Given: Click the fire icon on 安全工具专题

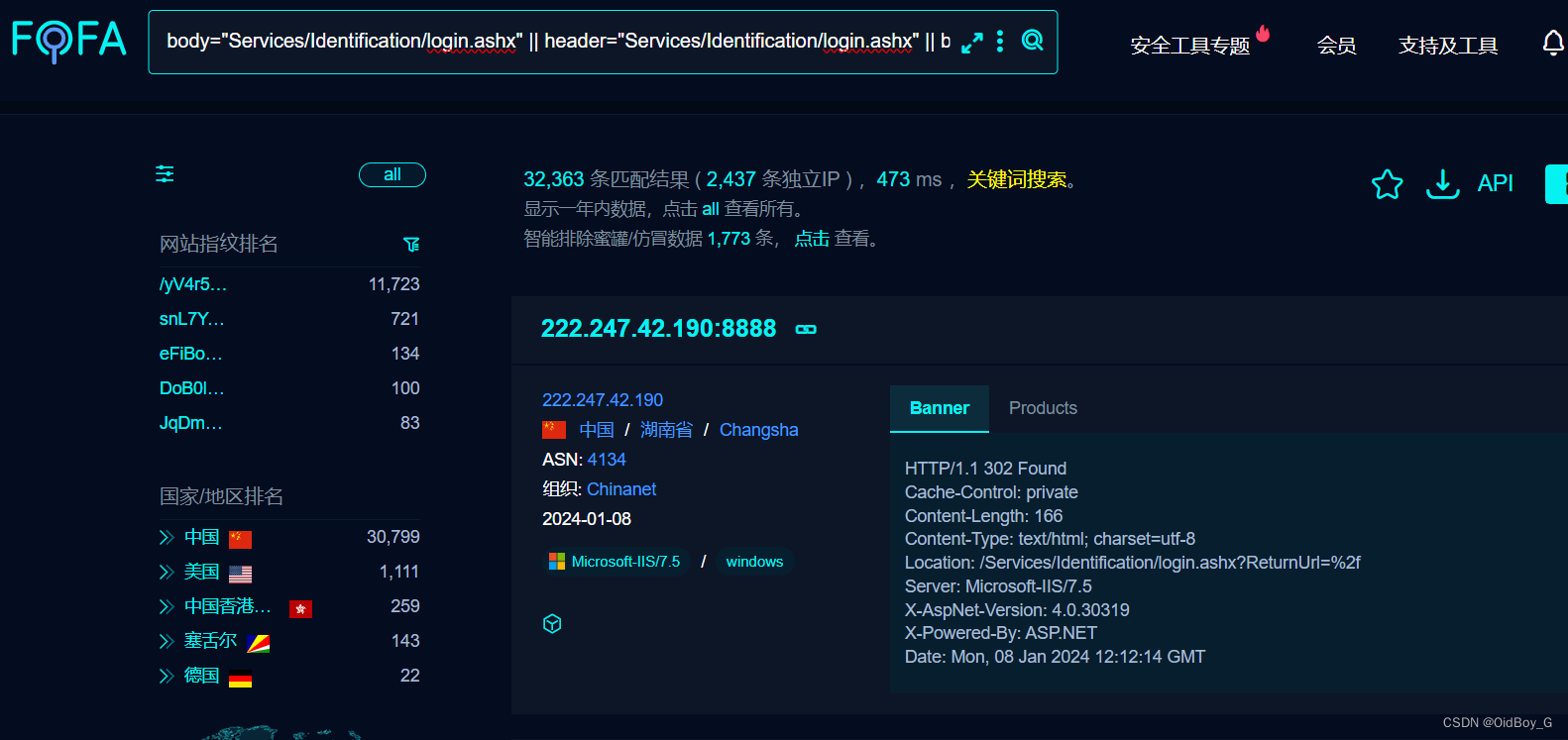Looking at the screenshot, I should [1263, 34].
